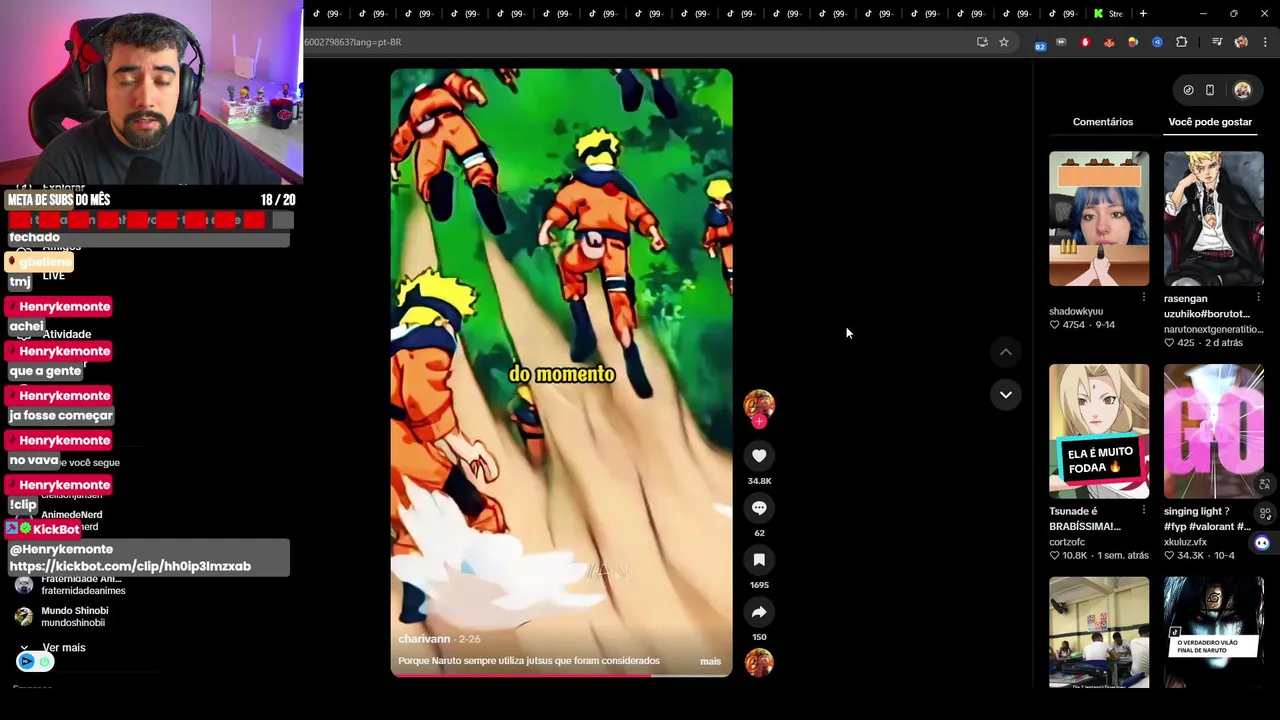Image resolution: width=1280 pixels, height=720 pixels.
Task: Open the narutonextgeneratitio creator name
Action: pyautogui.click(x=1213, y=329)
